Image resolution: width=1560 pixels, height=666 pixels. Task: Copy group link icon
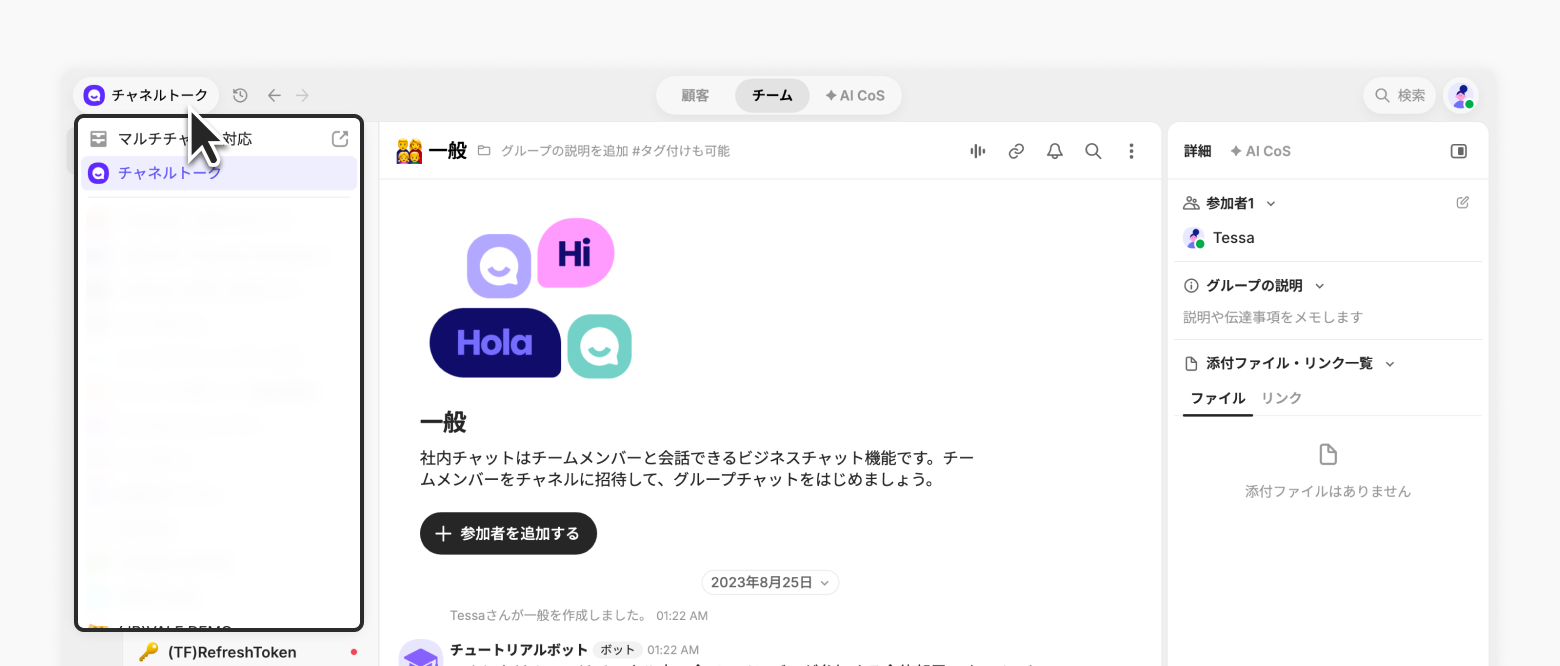[1016, 151]
